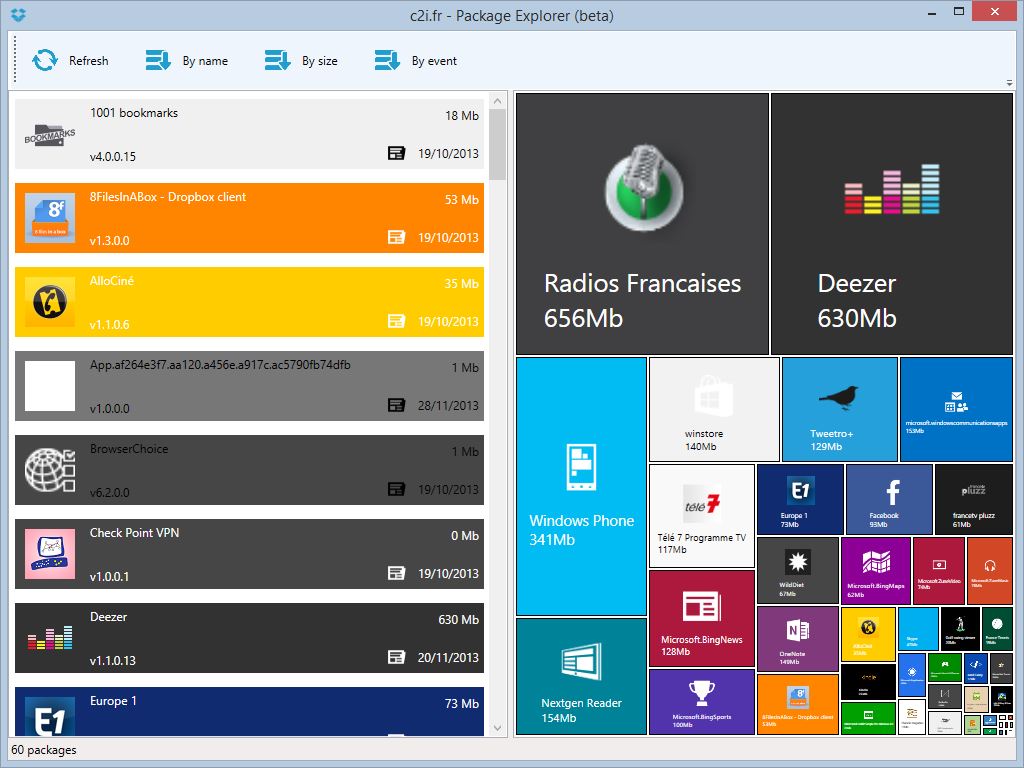Open the Tweetro+ bird tile
Image resolution: width=1024 pixels, height=768 pixels.
click(839, 409)
